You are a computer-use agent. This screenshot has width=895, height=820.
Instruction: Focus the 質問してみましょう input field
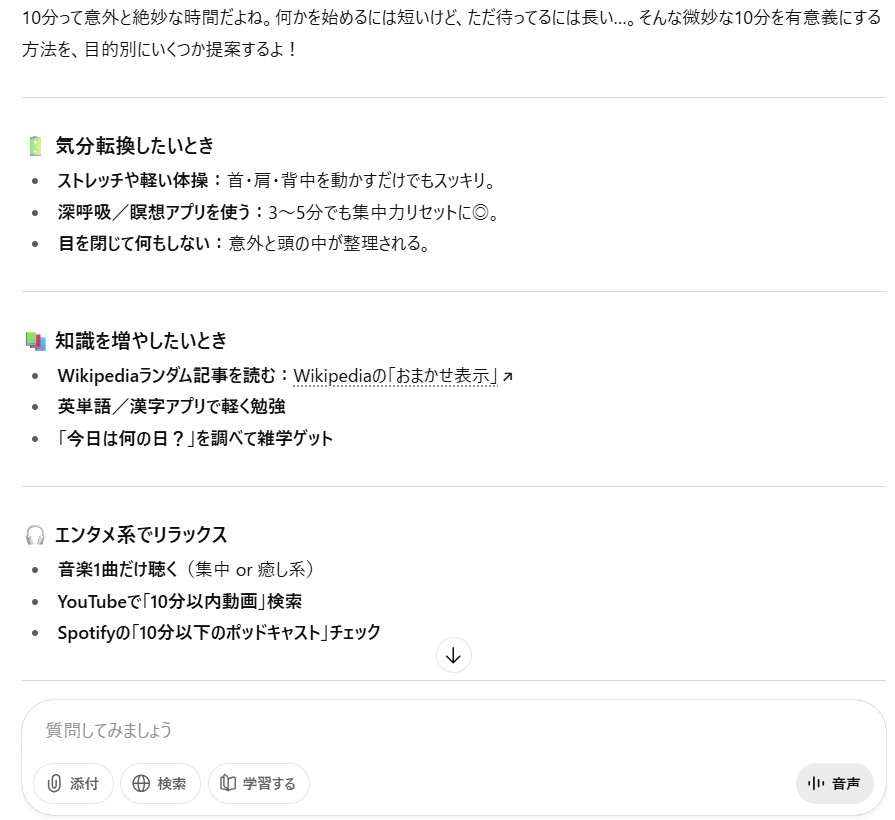pyautogui.click(x=453, y=730)
